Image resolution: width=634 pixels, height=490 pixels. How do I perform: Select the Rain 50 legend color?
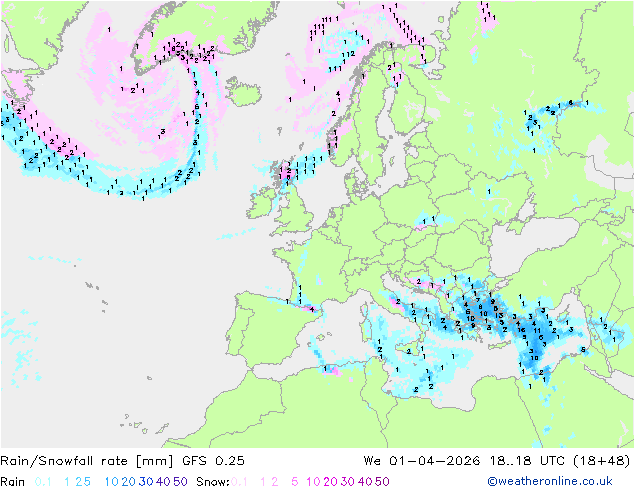180,482
